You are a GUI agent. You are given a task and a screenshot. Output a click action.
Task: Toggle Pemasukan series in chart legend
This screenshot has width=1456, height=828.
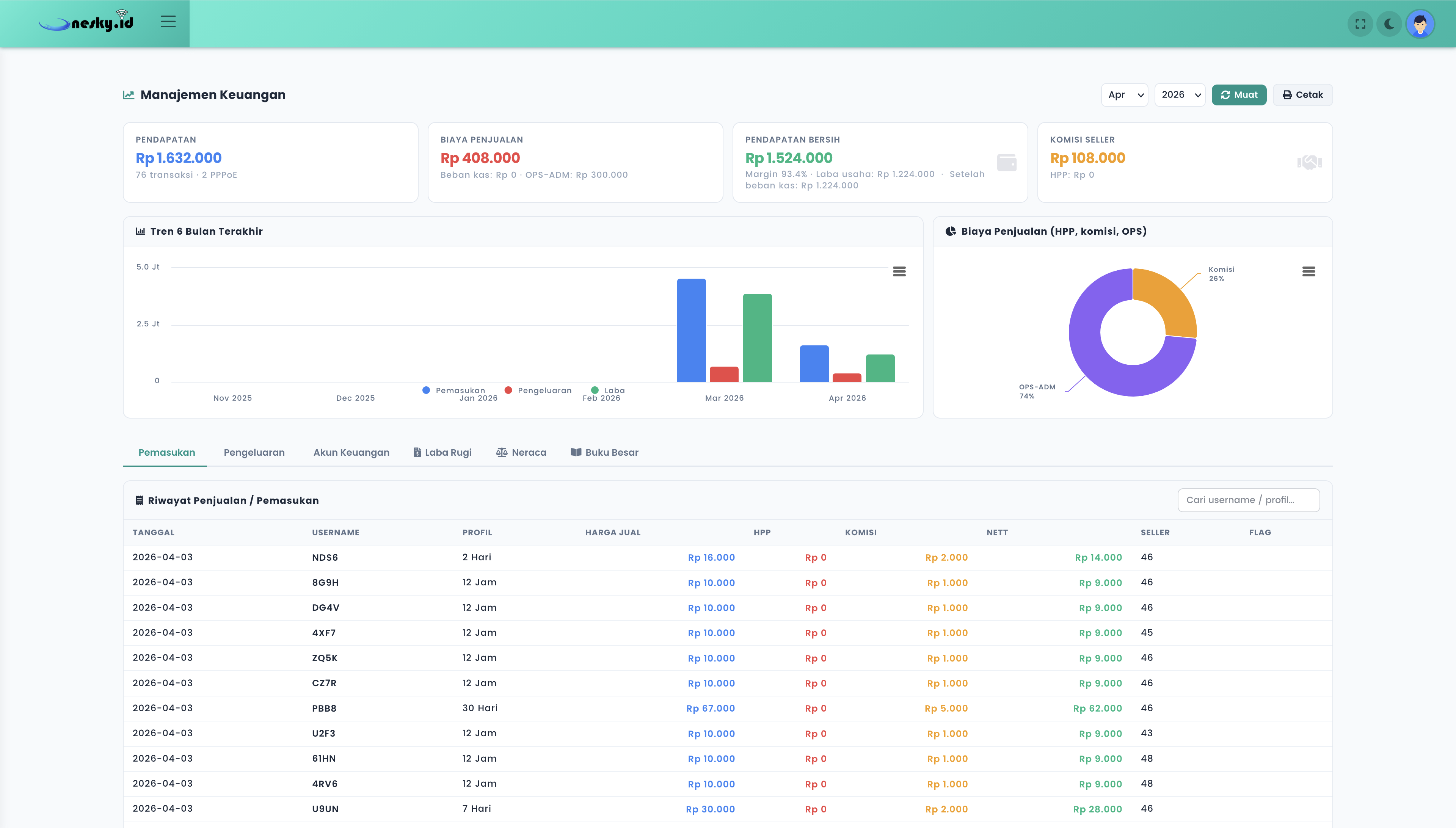pyautogui.click(x=454, y=390)
